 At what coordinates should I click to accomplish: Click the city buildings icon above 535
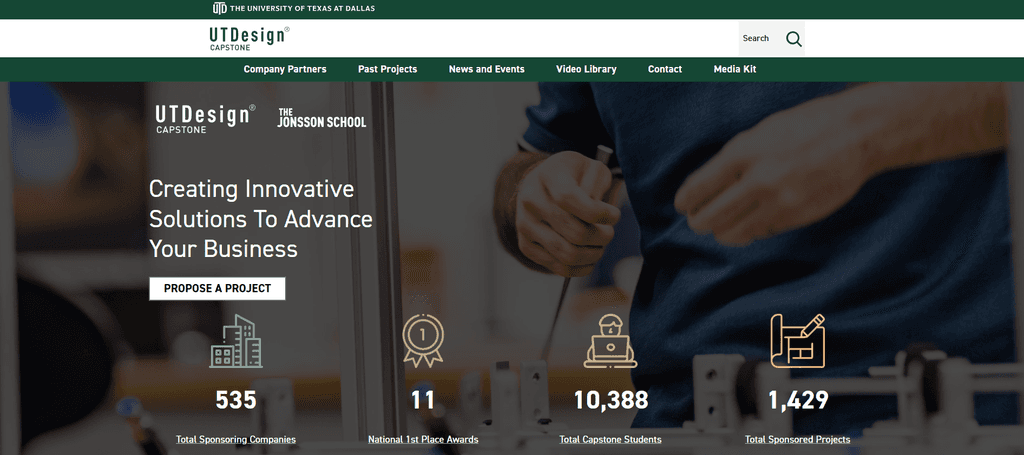236,341
